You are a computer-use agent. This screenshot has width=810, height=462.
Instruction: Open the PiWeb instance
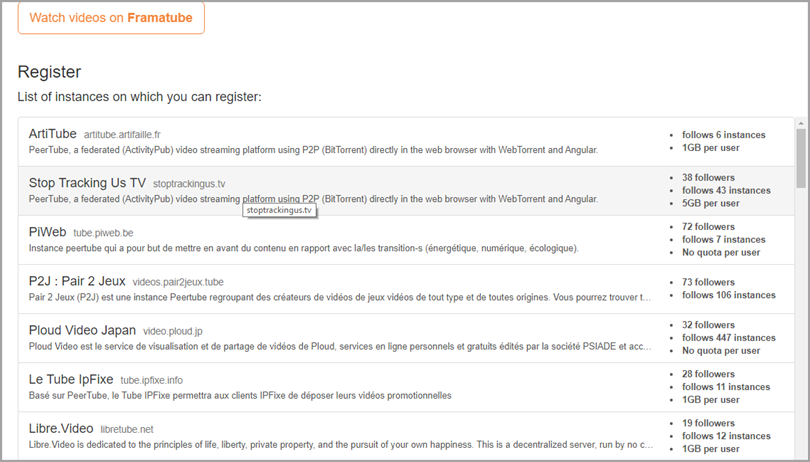coord(48,232)
